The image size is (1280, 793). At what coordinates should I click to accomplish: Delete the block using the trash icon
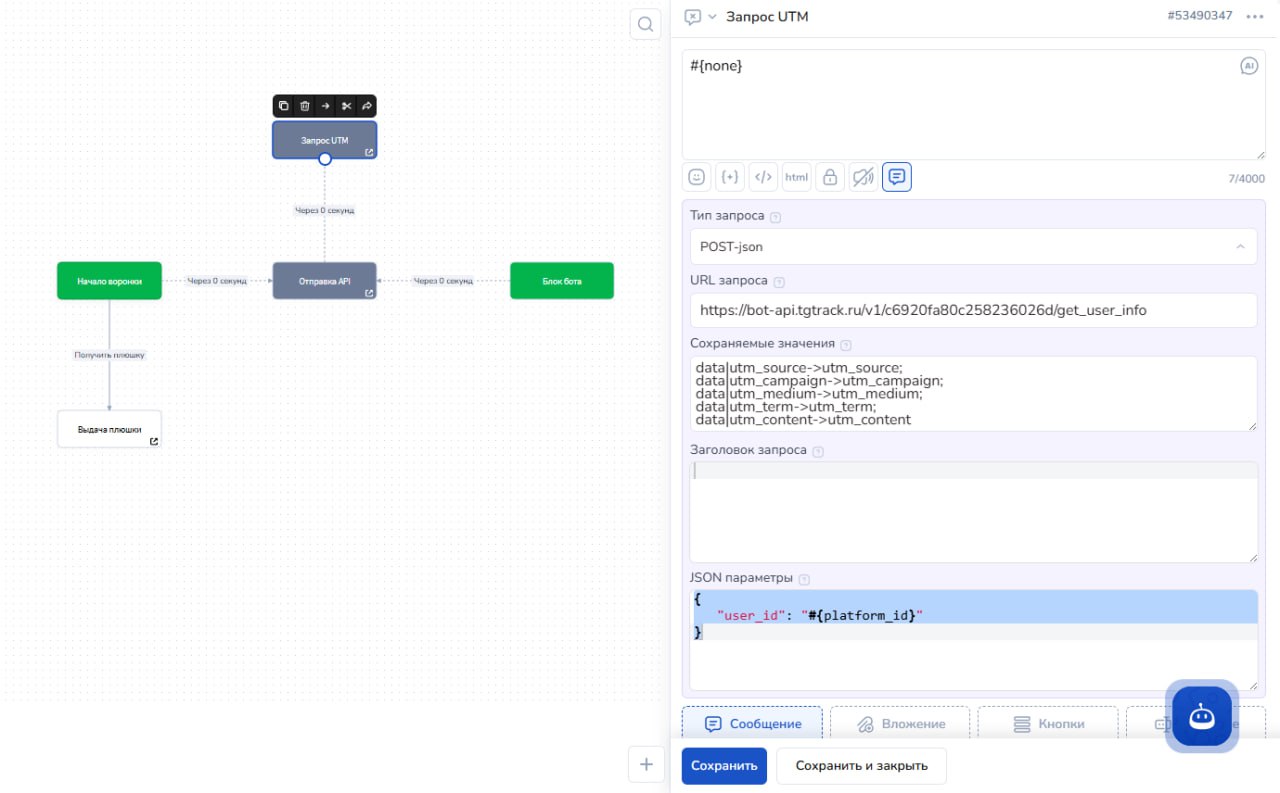click(x=305, y=106)
